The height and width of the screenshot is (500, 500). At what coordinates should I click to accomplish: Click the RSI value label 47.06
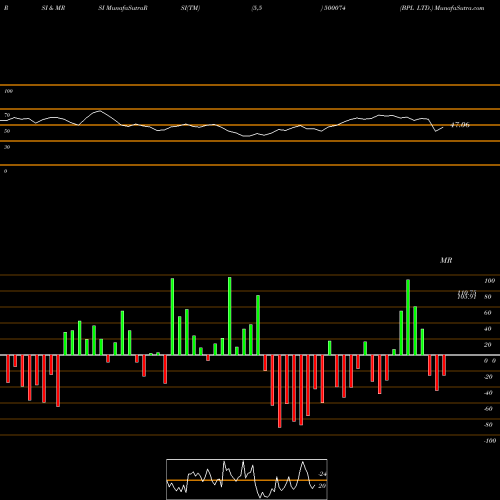(x=460, y=125)
